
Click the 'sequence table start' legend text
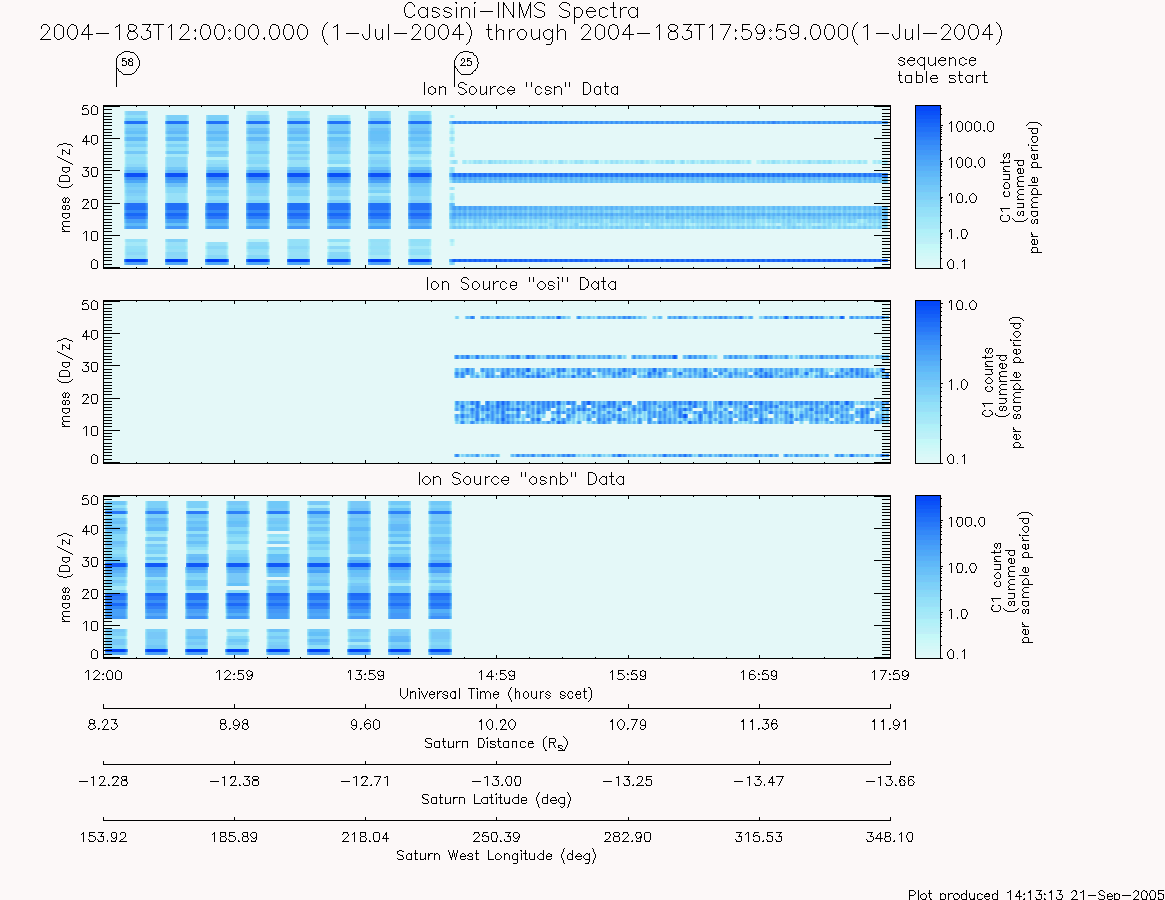(942, 69)
